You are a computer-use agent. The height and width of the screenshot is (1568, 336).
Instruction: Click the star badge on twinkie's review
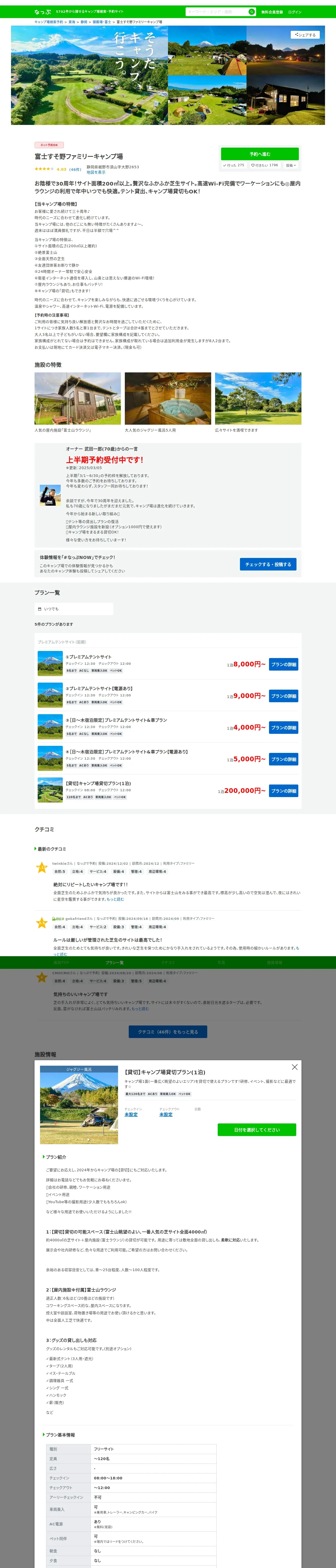click(x=41, y=868)
